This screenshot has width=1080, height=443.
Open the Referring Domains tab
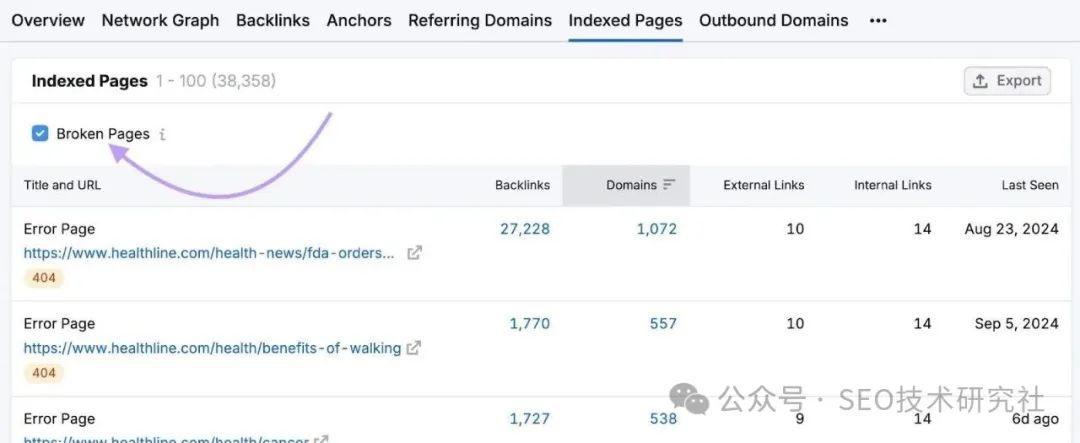(480, 20)
